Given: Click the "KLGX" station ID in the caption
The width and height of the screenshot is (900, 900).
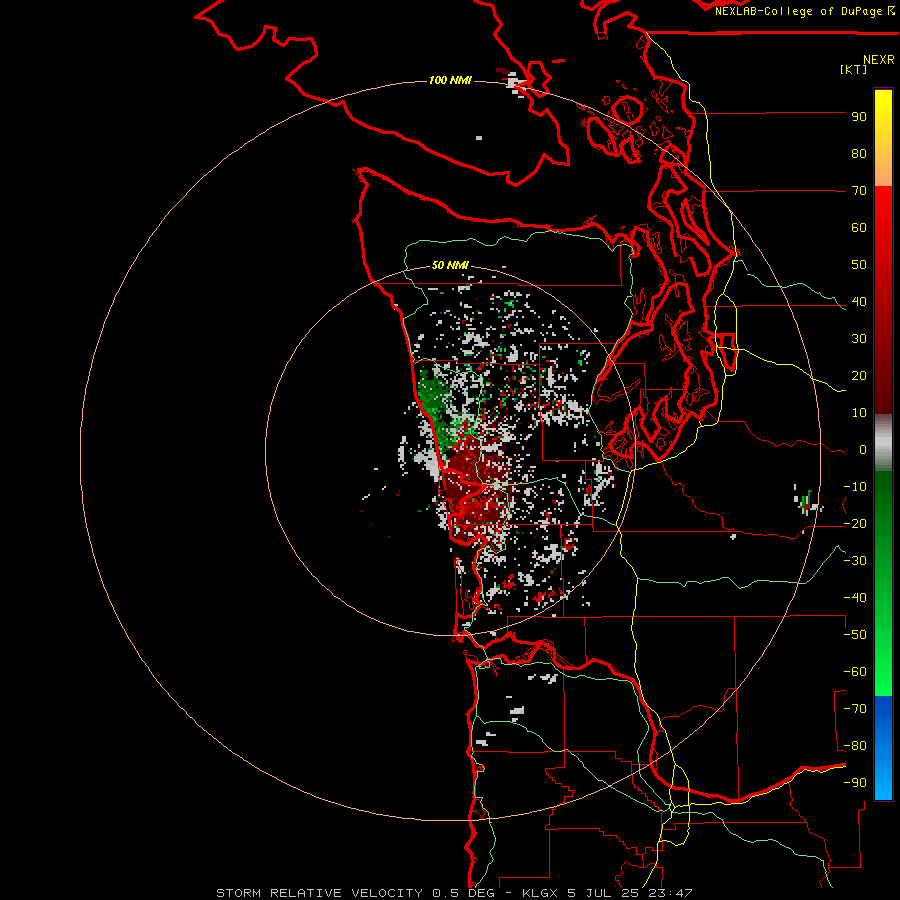Looking at the screenshot, I should click(x=540, y=893).
